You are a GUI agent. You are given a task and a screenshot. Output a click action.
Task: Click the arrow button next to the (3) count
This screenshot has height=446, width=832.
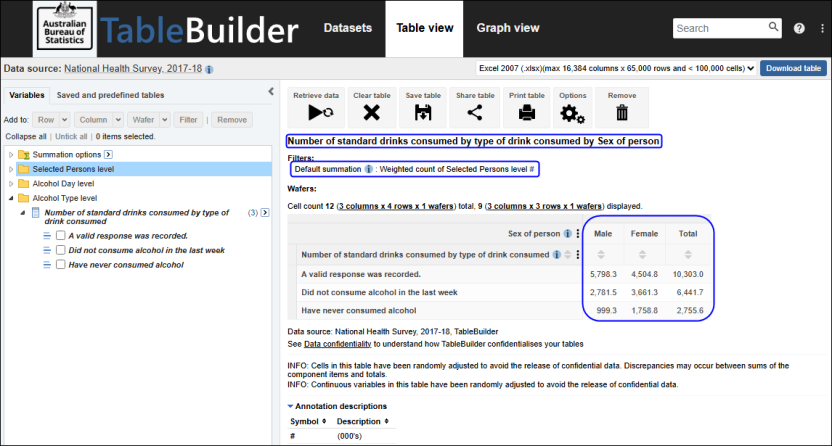265,213
